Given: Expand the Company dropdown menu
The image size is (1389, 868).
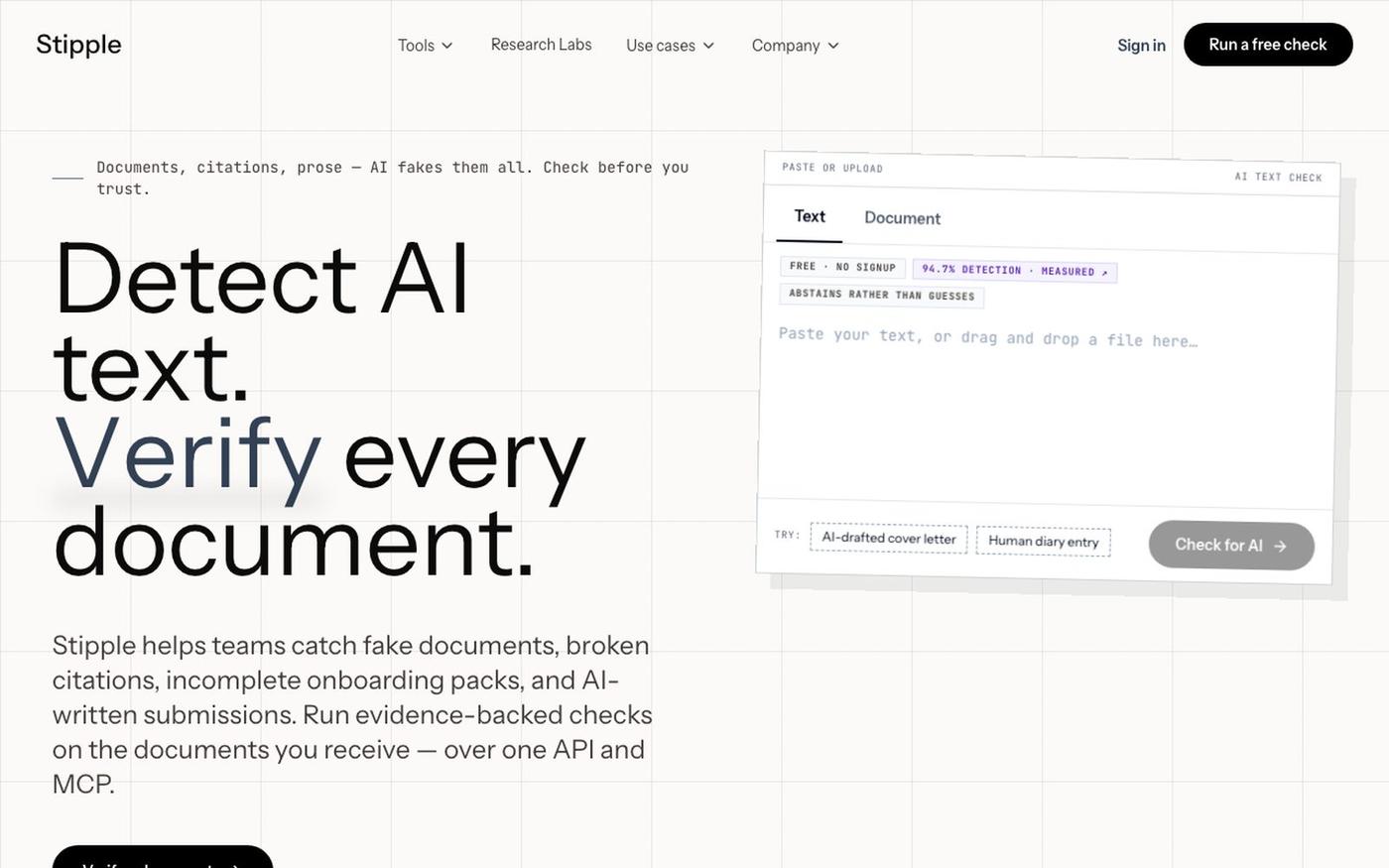Looking at the screenshot, I should 796,46.
